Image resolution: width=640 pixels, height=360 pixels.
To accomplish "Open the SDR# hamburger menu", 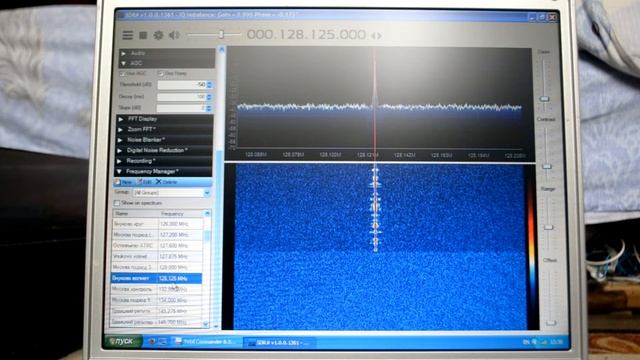I will click(128, 36).
